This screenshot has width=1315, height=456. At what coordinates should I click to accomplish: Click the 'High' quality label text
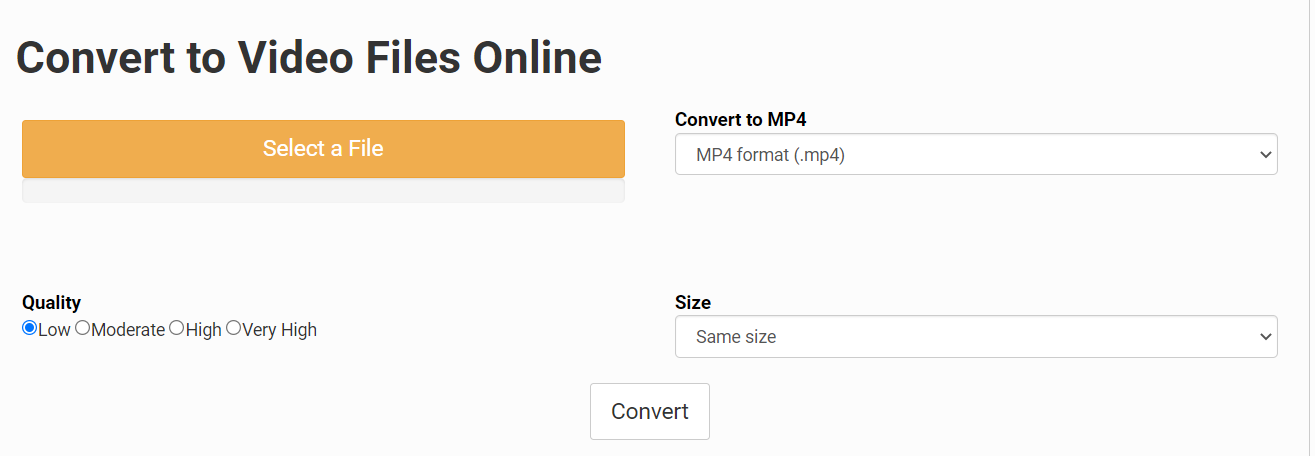204,330
